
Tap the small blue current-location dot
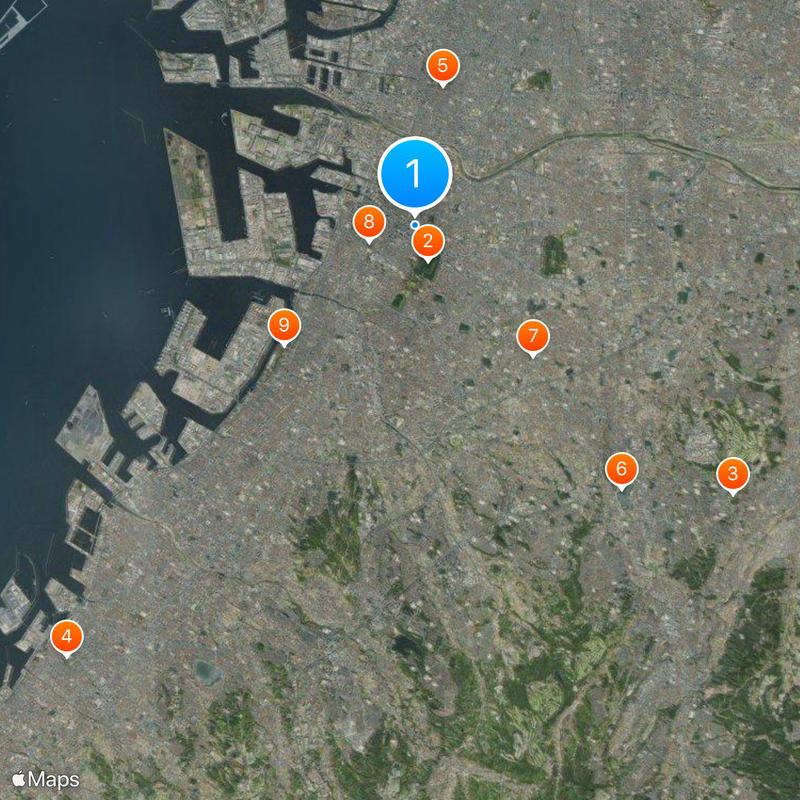(x=415, y=224)
